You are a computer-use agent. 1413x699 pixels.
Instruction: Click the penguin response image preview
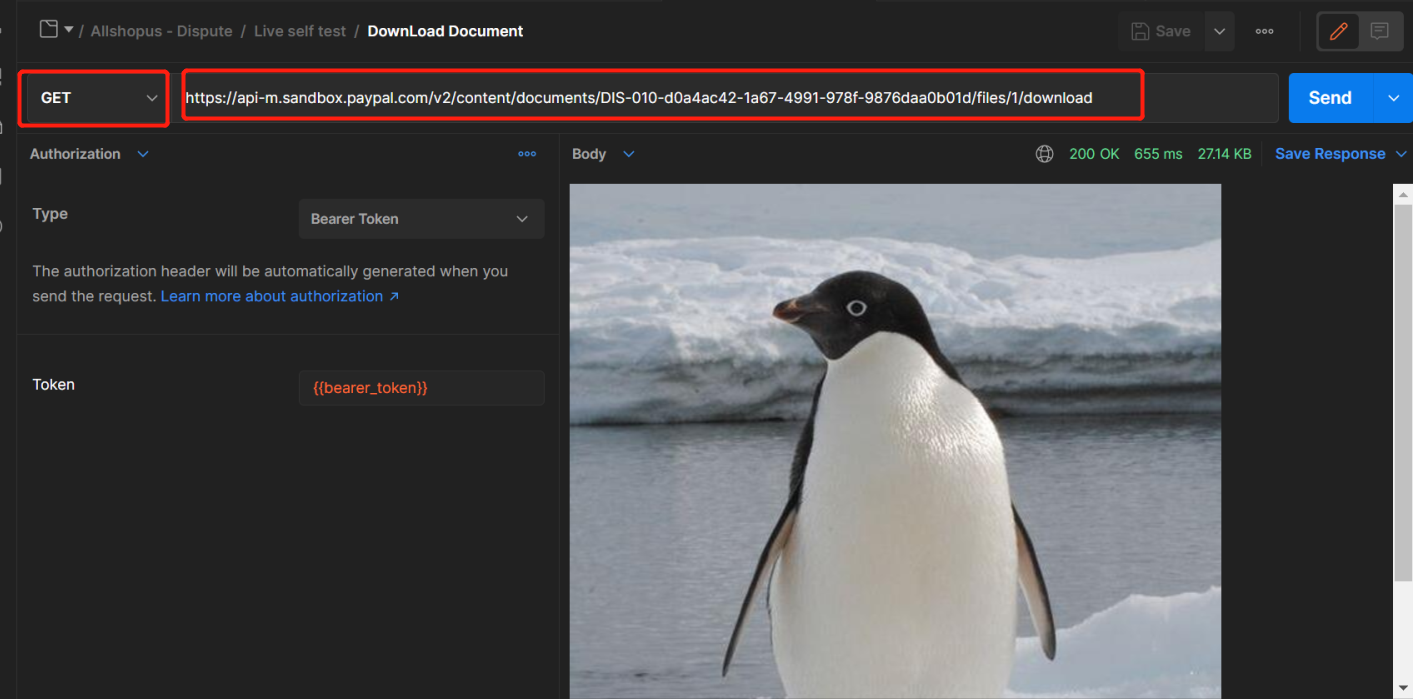(895, 441)
